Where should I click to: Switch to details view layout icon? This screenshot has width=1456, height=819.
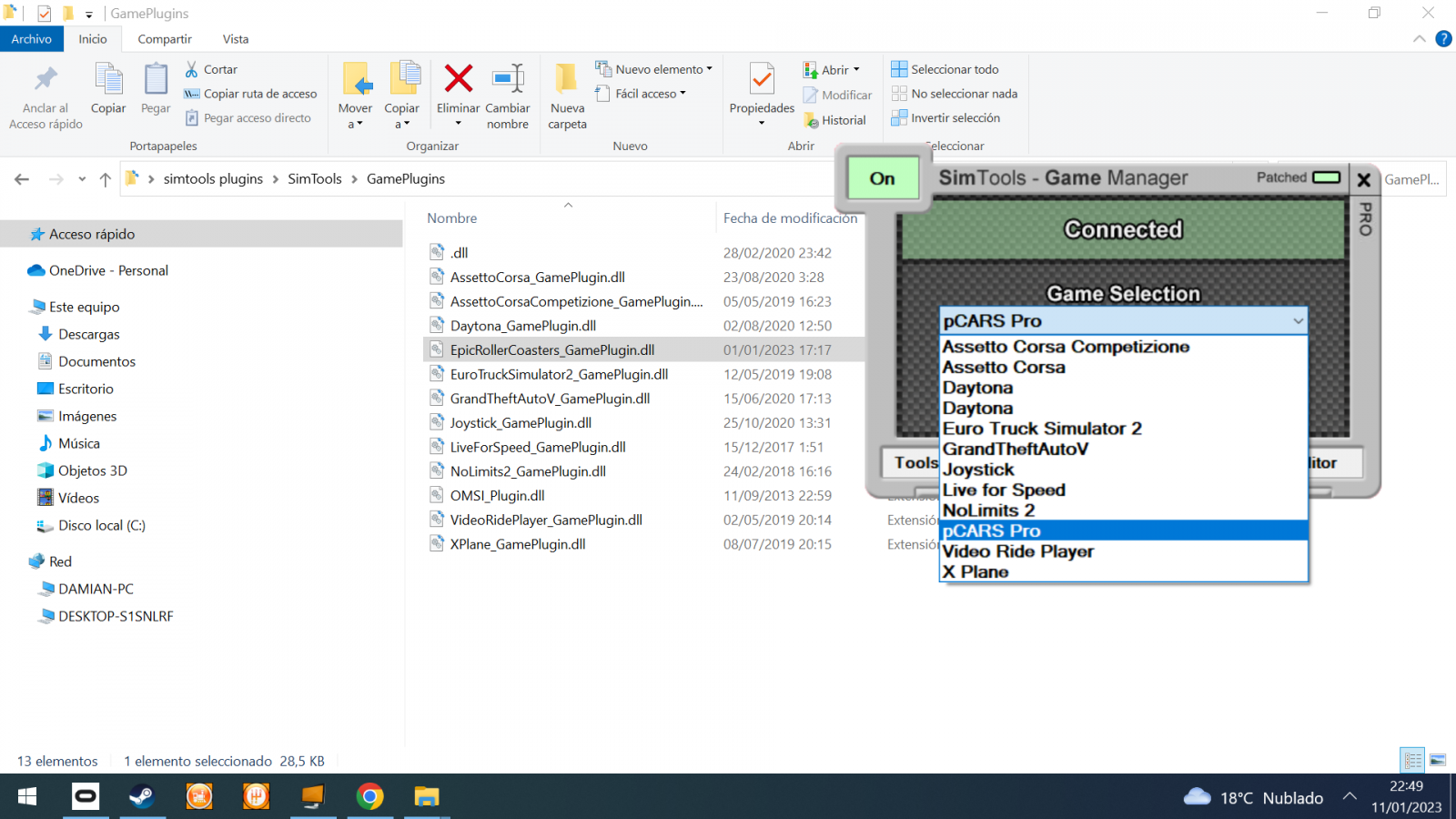pos(1412,760)
